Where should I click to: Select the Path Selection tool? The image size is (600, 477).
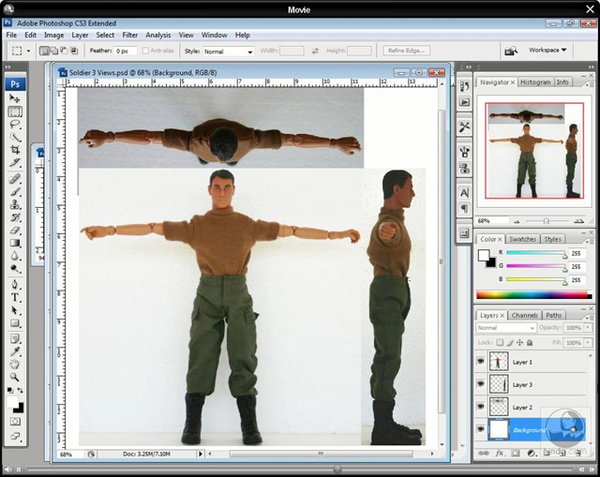(x=15, y=310)
